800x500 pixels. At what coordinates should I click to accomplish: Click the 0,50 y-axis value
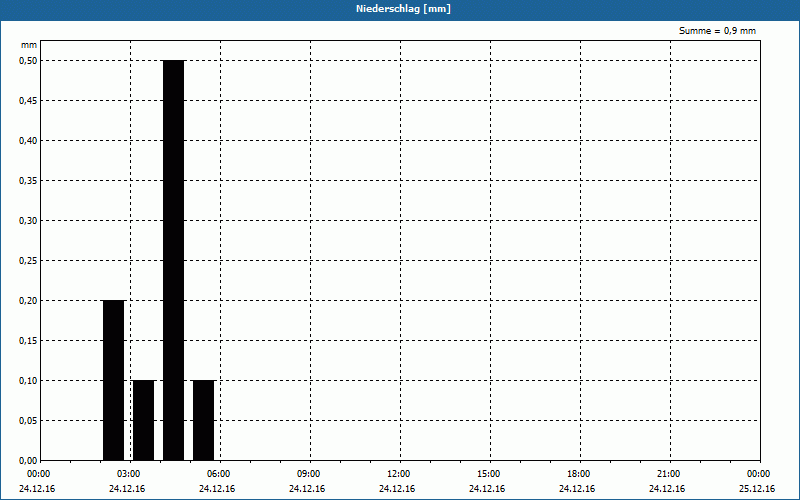click(x=28, y=61)
